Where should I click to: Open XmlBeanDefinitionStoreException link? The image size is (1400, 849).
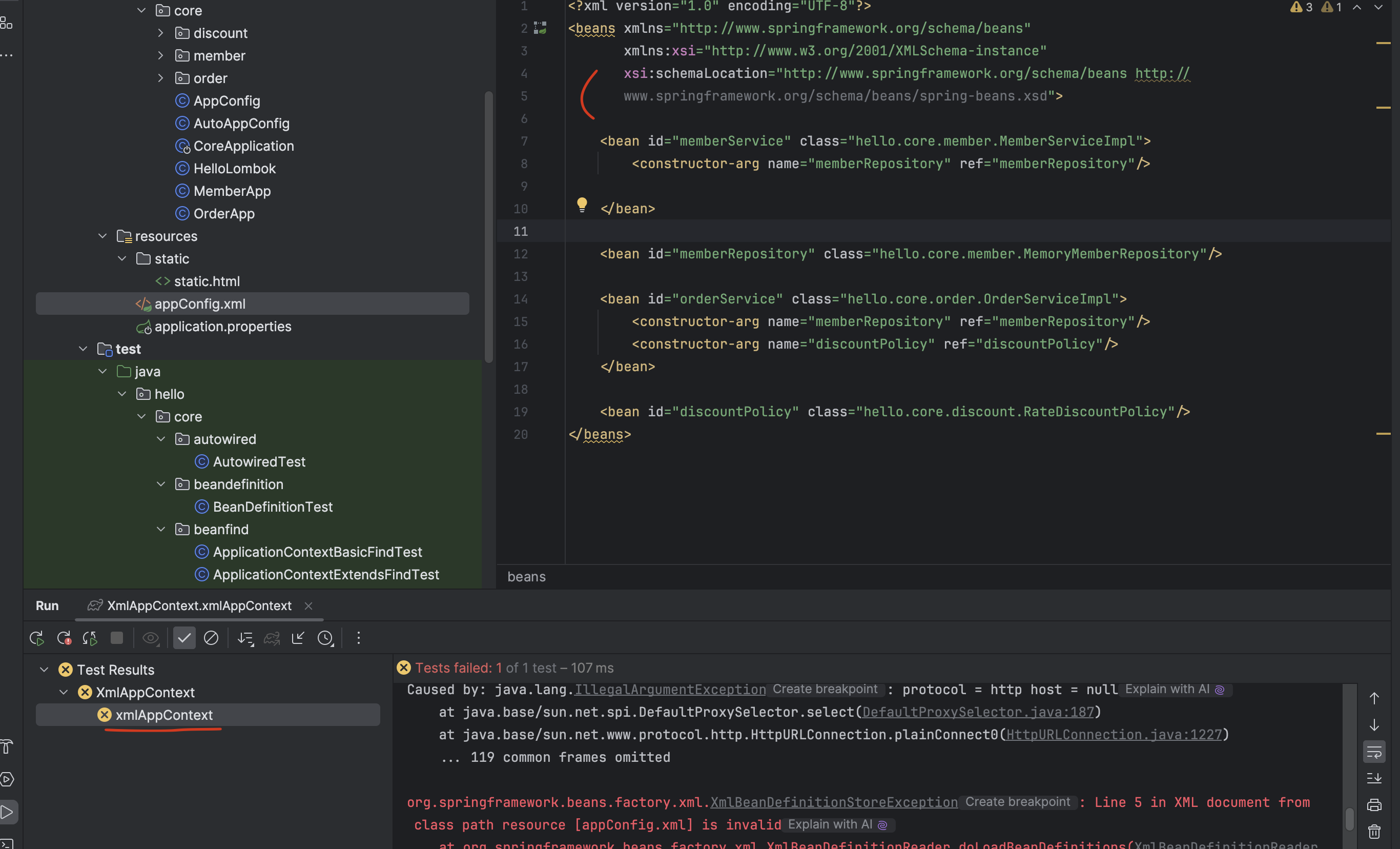pos(834,802)
